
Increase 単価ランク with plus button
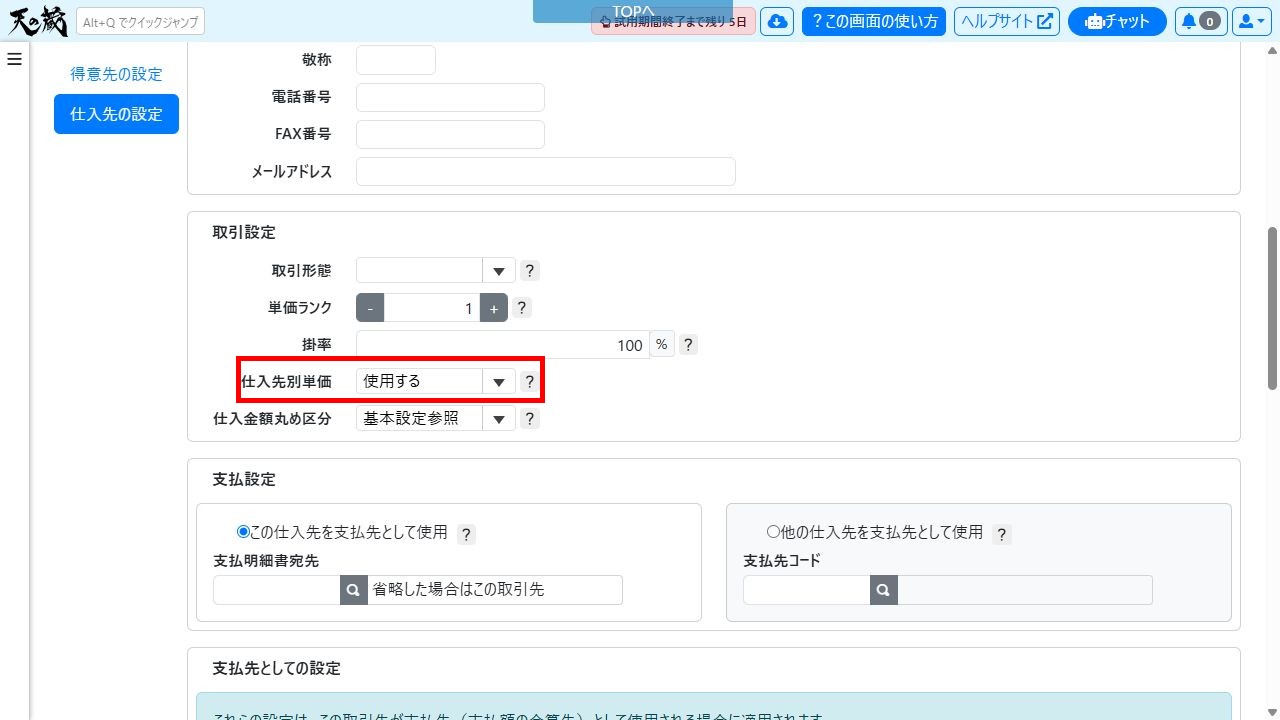tap(494, 308)
